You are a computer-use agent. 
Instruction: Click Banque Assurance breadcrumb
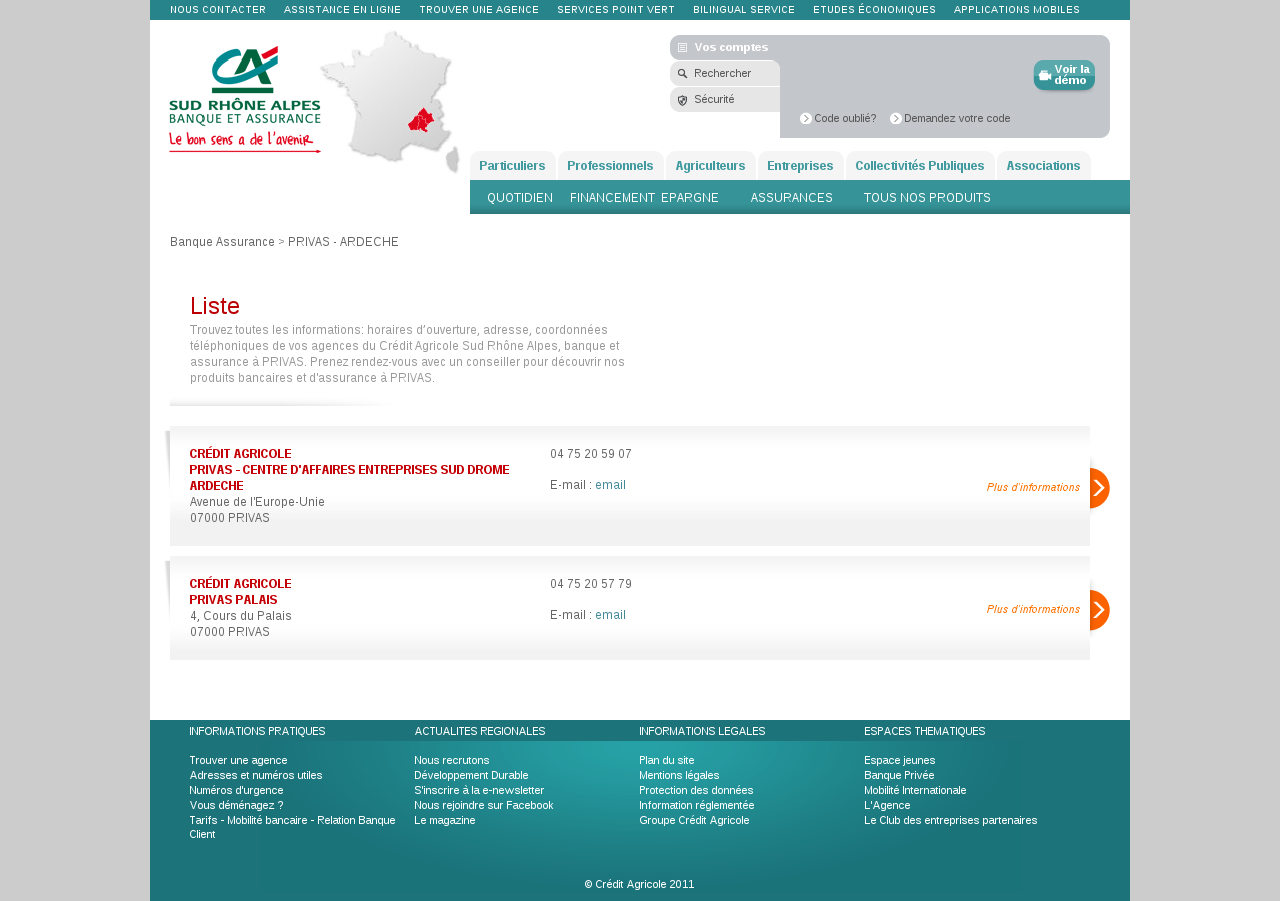pyautogui.click(x=222, y=242)
